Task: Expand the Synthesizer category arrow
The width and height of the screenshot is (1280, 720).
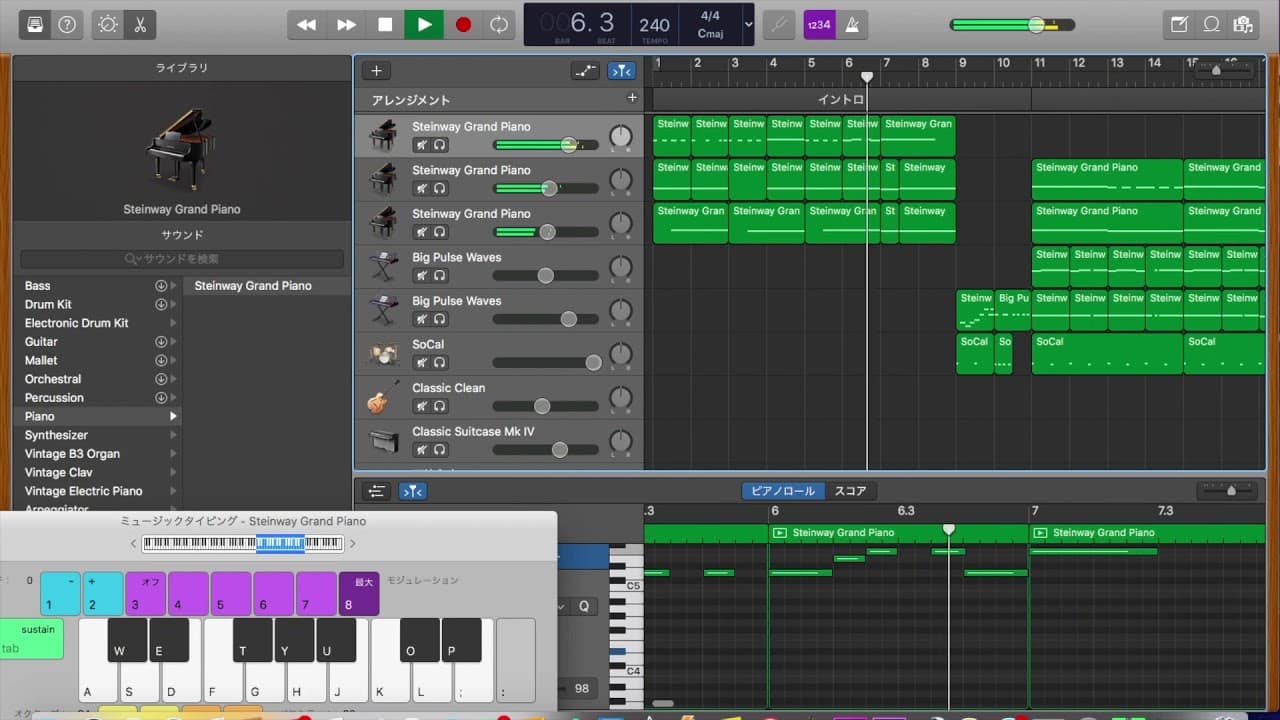Action: (x=173, y=435)
